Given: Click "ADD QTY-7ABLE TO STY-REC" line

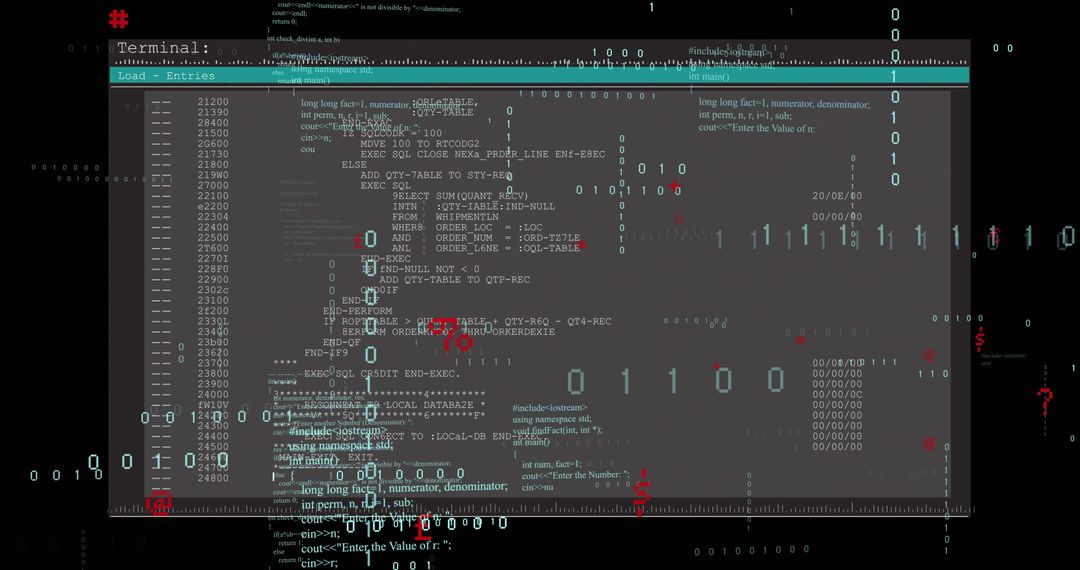Looking at the screenshot, I should [436, 175].
